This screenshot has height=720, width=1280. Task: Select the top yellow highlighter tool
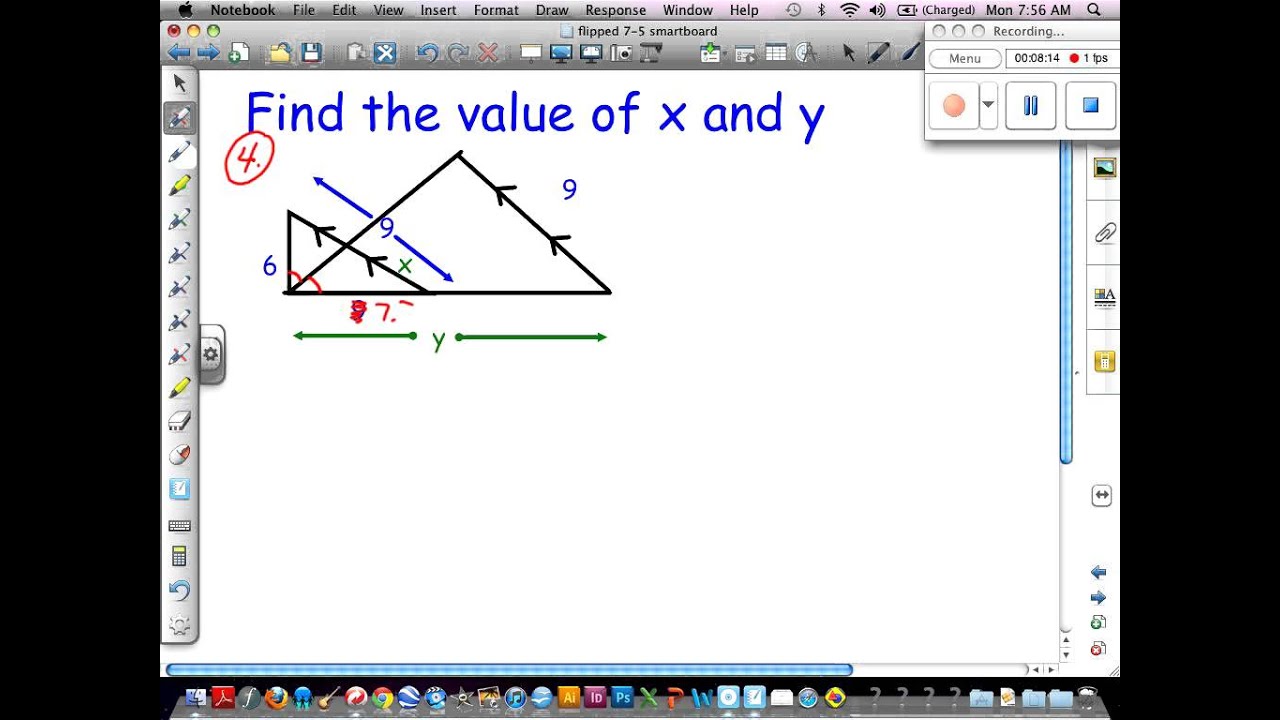pos(180,186)
